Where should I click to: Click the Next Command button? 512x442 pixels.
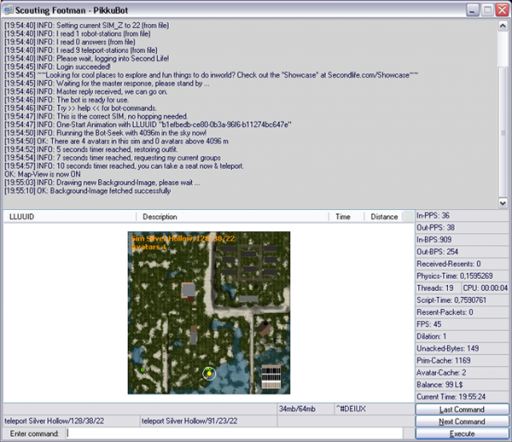pos(462,421)
